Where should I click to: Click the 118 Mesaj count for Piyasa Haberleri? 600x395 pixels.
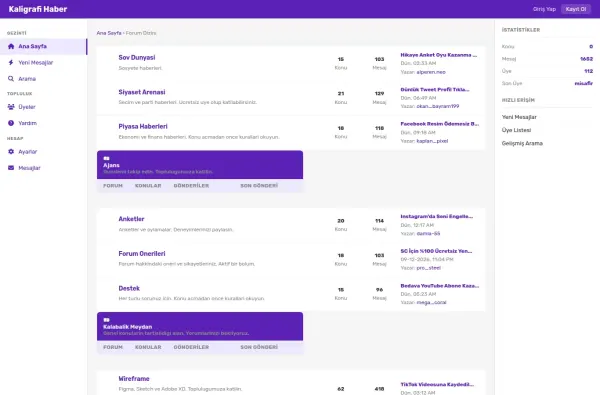[x=379, y=128]
